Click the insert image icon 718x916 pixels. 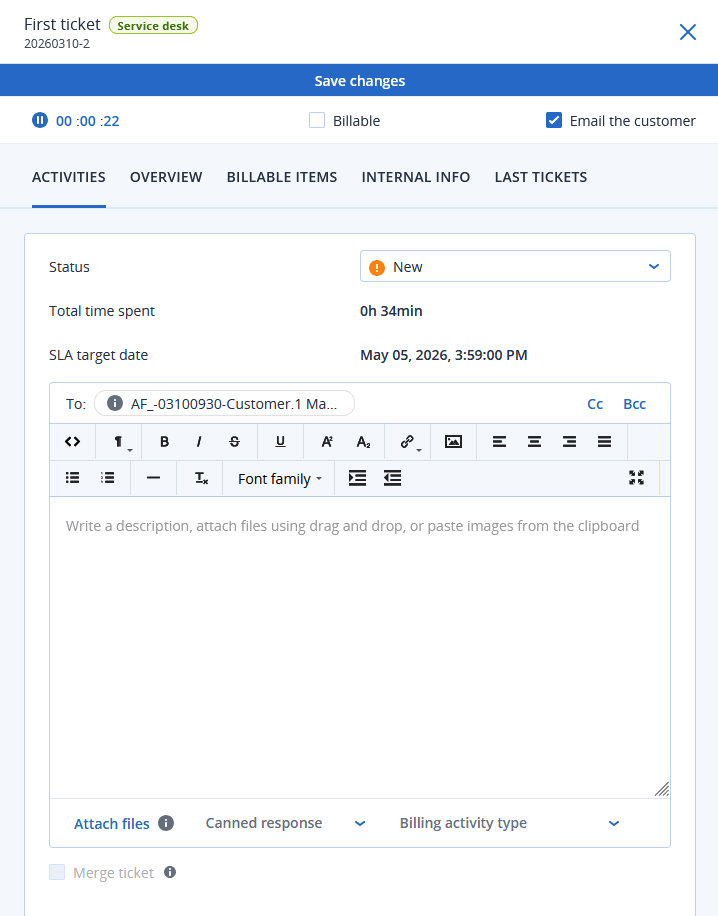(453, 441)
